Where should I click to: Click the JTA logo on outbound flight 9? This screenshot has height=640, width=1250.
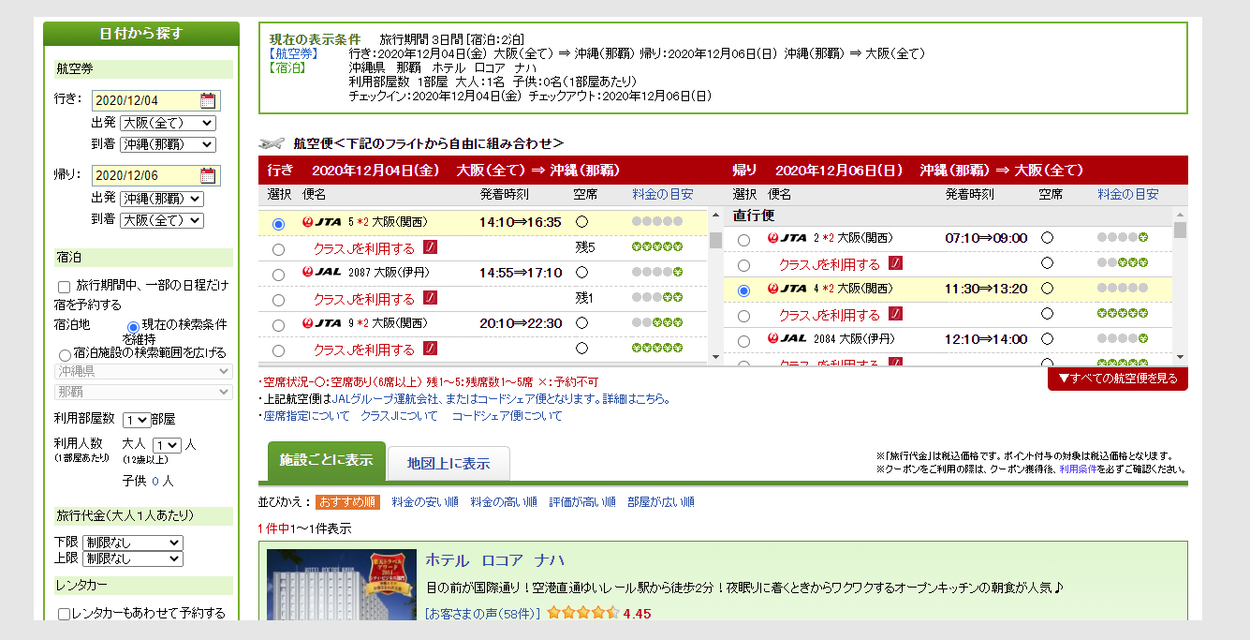pos(322,323)
